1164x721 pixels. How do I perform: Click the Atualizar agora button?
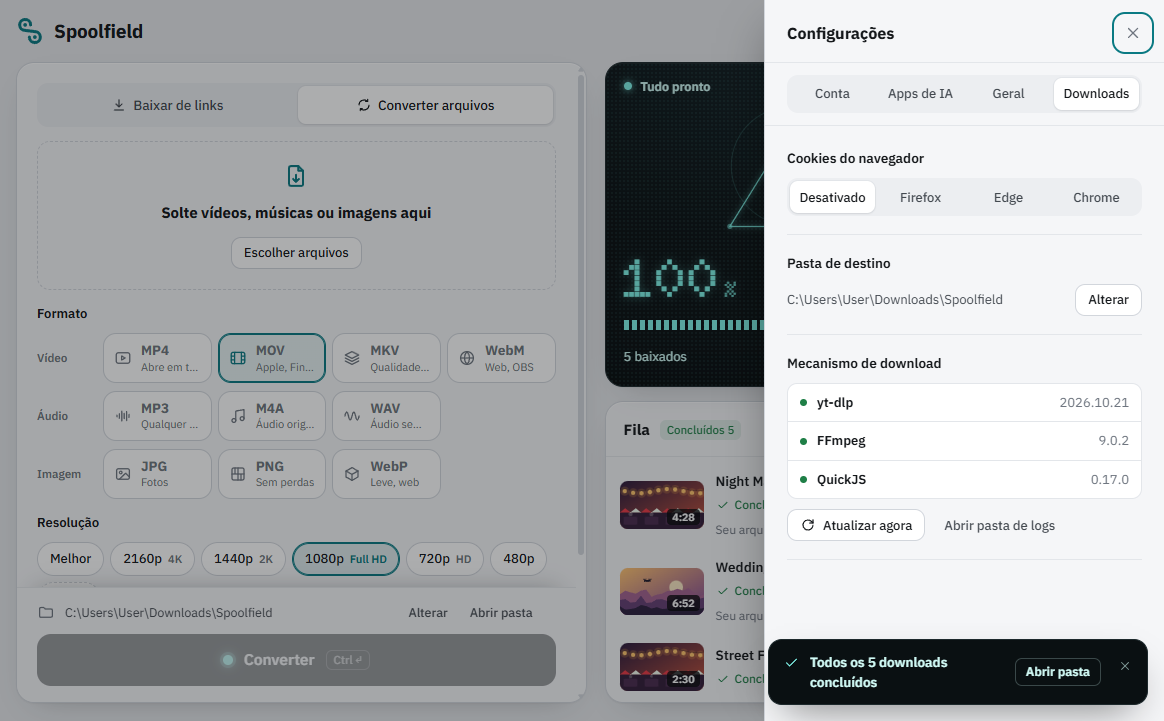pos(856,526)
